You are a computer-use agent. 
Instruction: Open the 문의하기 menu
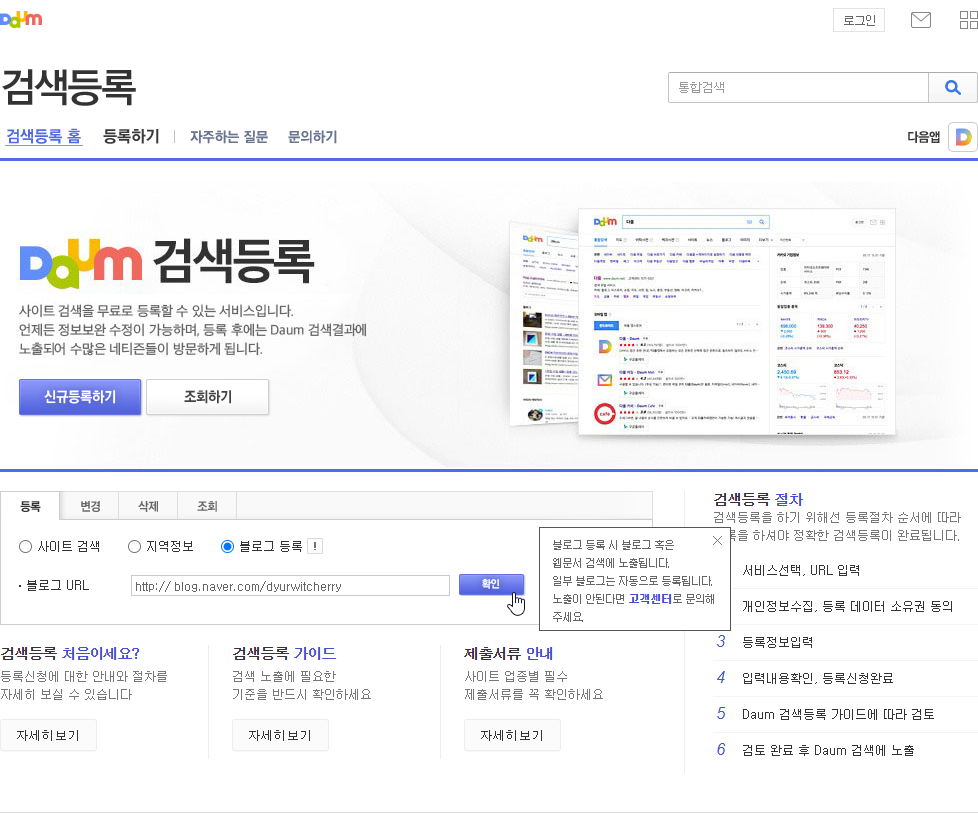[312, 137]
